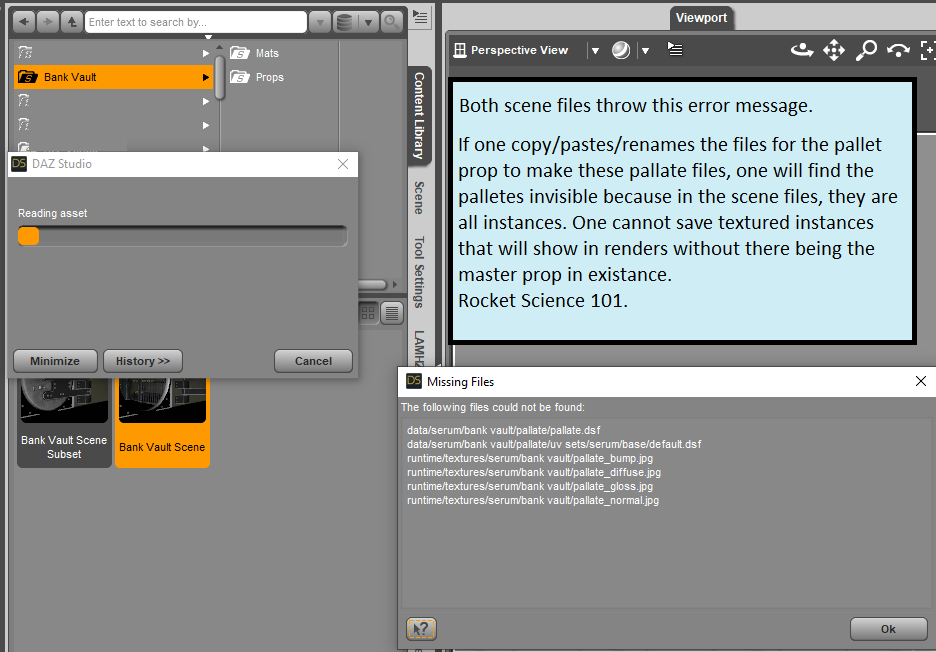Image resolution: width=936 pixels, height=652 pixels.
Task: Activate the pan camera control
Action: click(834, 50)
